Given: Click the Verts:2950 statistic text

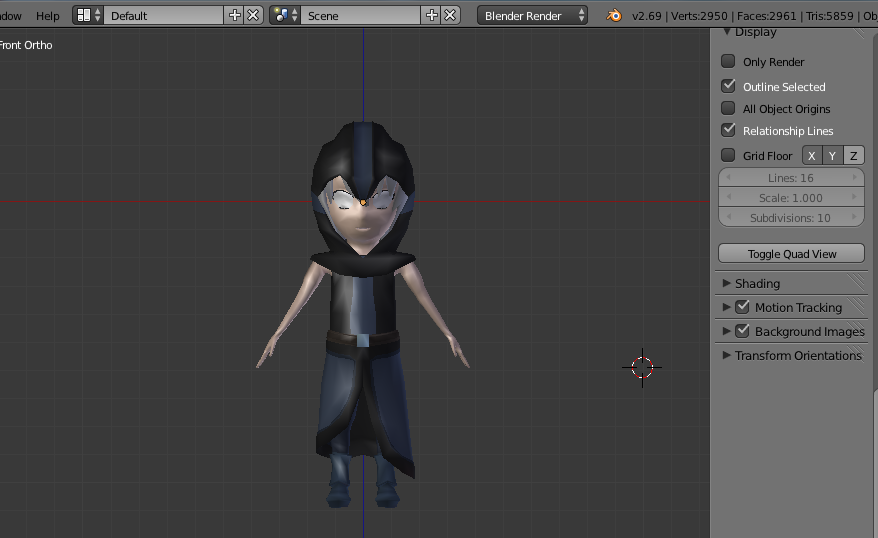Looking at the screenshot, I should (699, 16).
